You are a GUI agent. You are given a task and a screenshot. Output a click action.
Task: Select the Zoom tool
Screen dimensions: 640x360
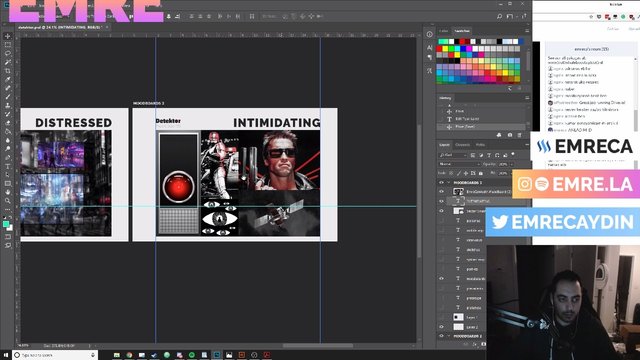pyautogui.click(x=8, y=200)
